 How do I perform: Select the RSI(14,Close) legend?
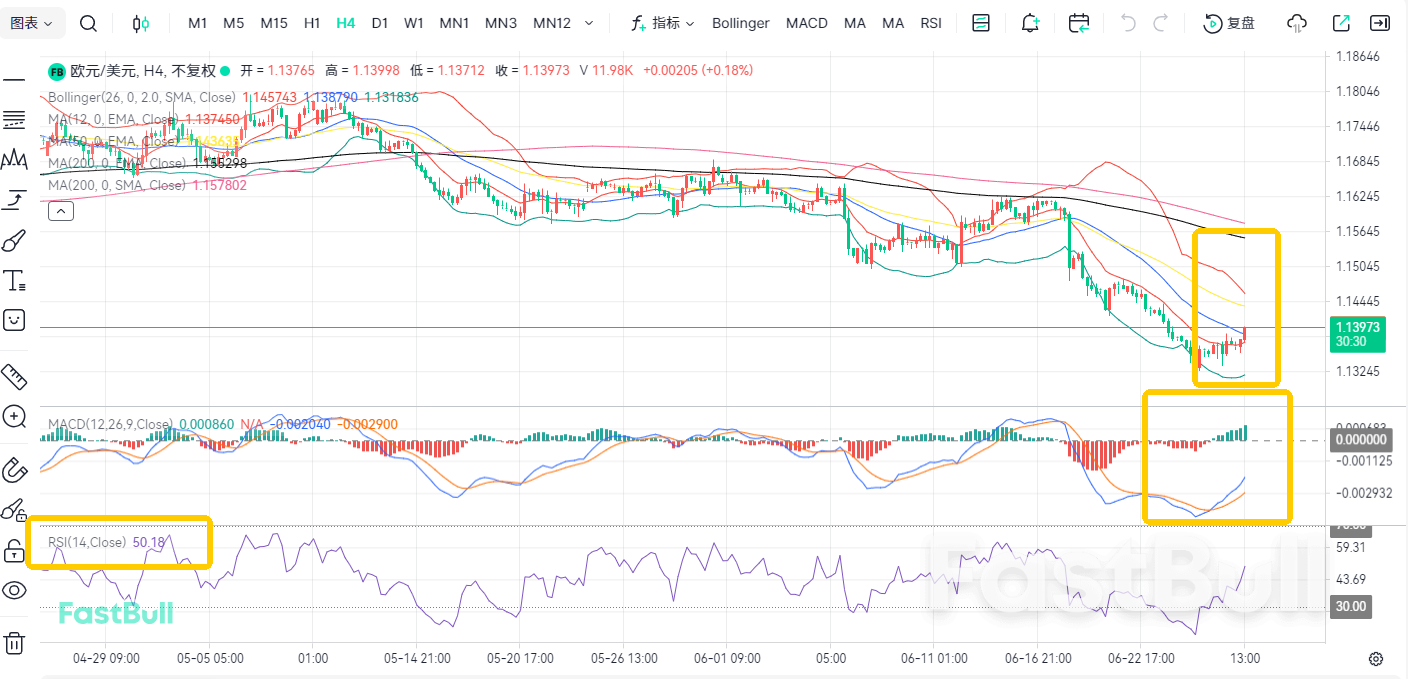87,542
